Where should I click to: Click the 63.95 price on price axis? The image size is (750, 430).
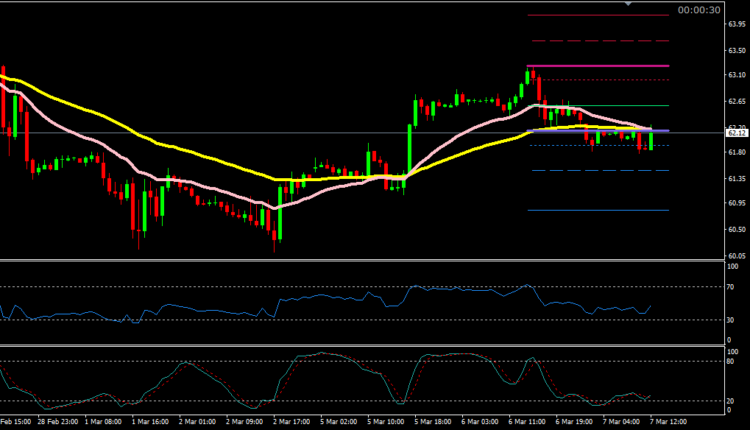click(x=735, y=23)
